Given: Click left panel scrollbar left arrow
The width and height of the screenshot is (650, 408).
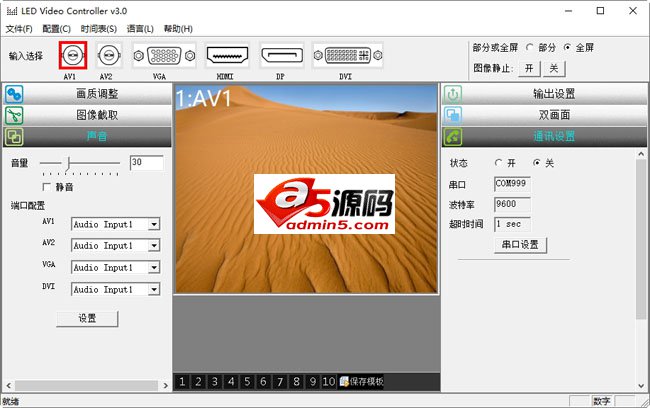Looking at the screenshot, I should (x=9, y=386).
